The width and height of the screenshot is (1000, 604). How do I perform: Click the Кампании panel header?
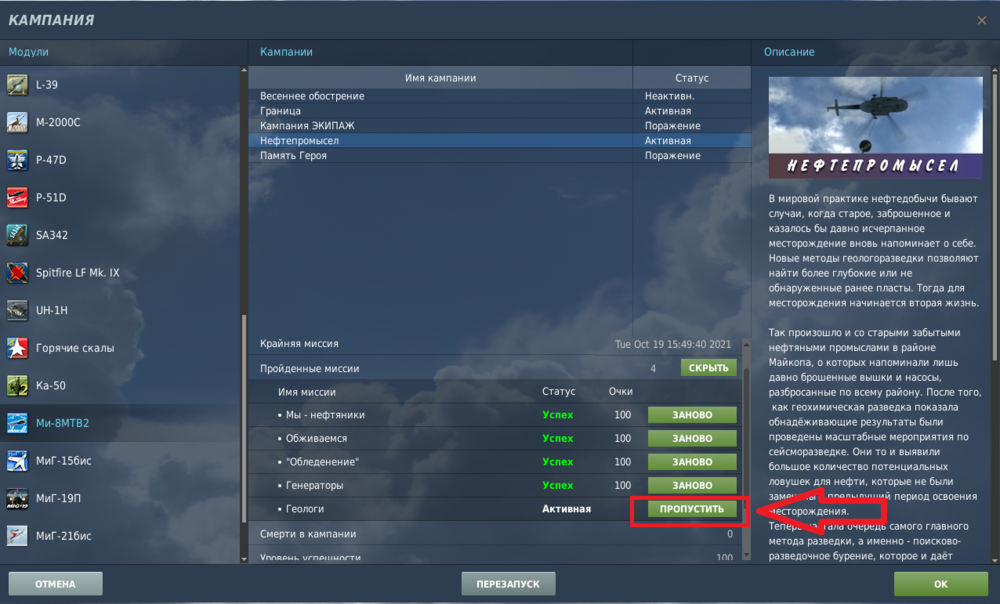coord(286,52)
